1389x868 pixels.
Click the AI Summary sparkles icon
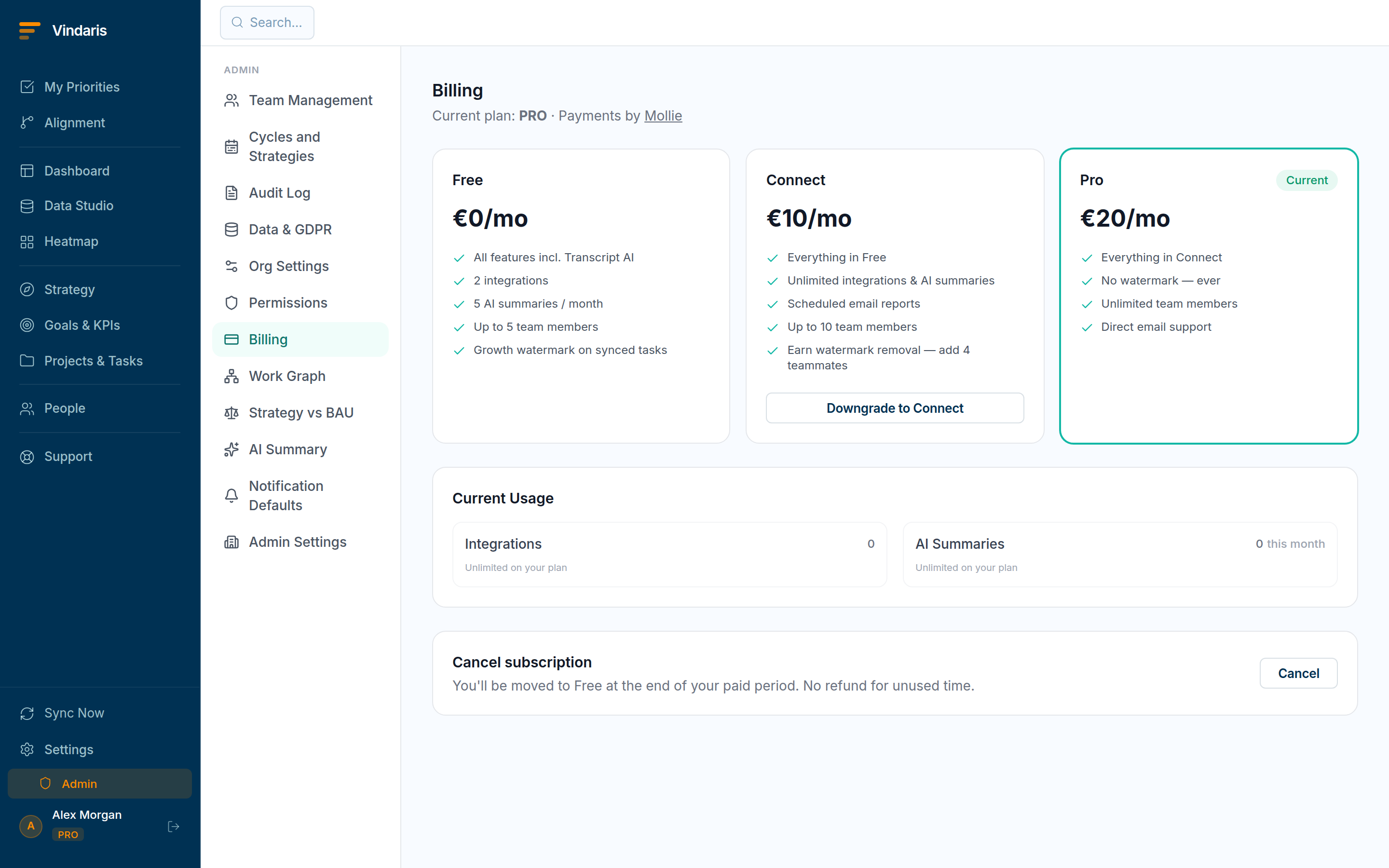(231, 449)
